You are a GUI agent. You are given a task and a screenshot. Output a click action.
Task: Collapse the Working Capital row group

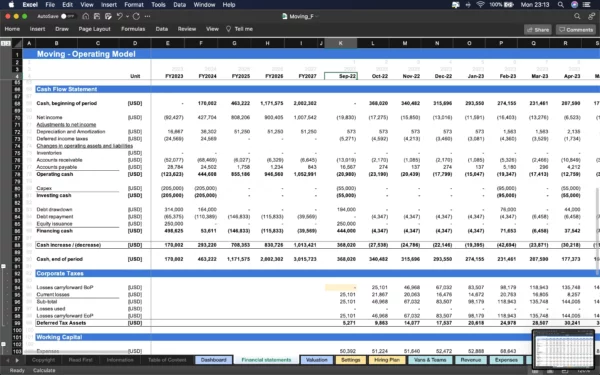click(x=3, y=344)
